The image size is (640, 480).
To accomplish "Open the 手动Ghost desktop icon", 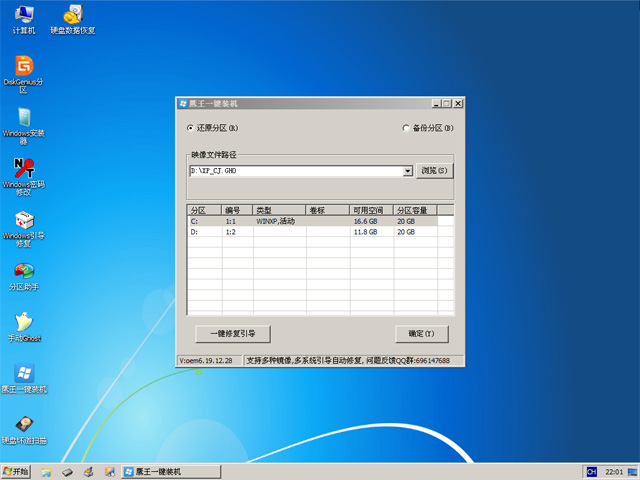I will (23, 323).
